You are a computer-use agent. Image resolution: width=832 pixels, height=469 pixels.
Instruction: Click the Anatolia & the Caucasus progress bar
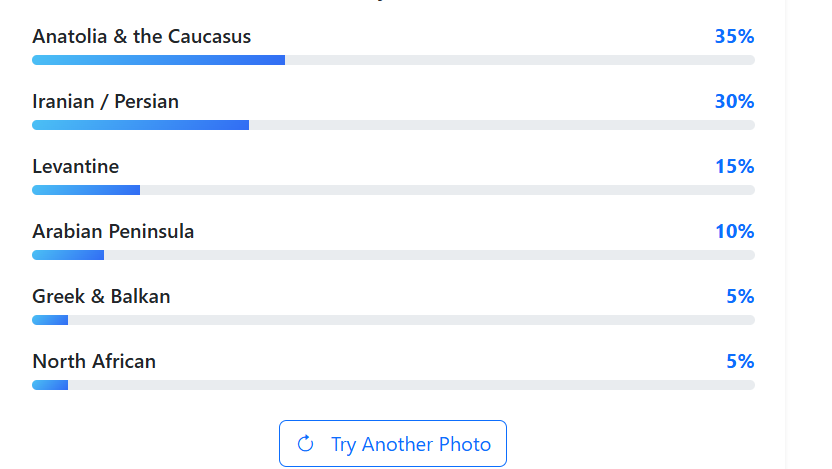tap(393, 60)
